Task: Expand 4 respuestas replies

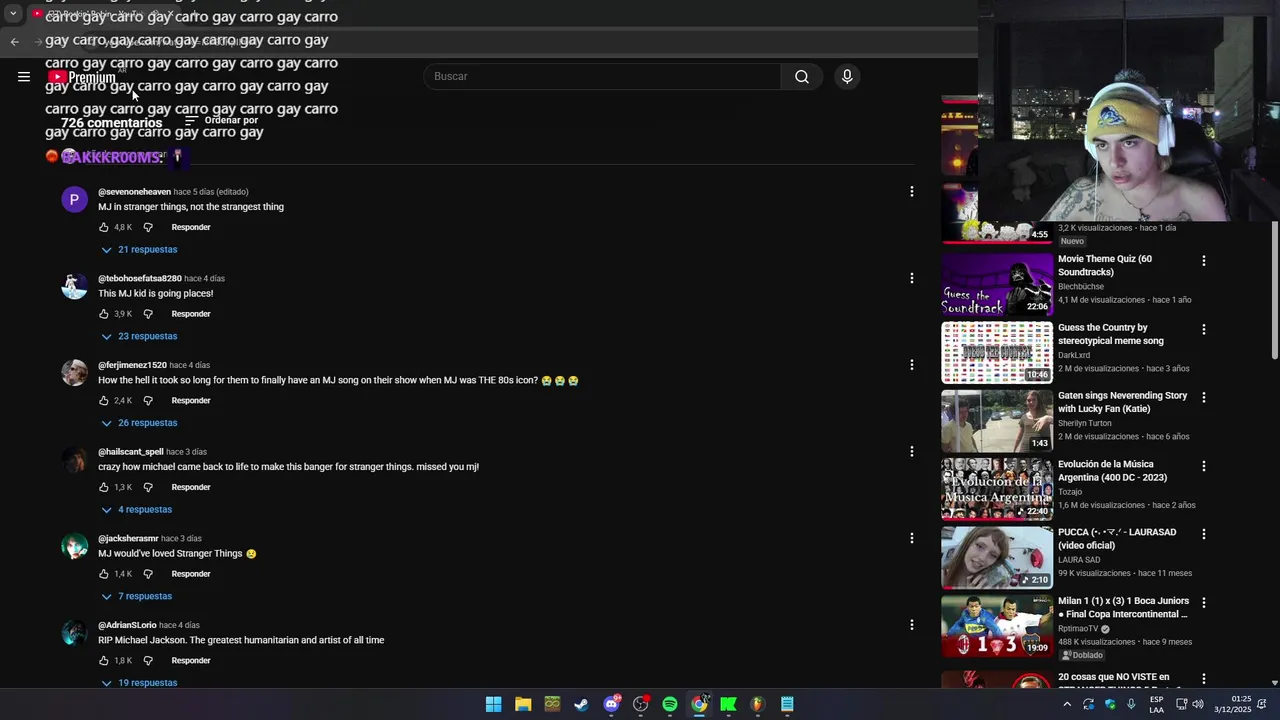Action: 136,509
